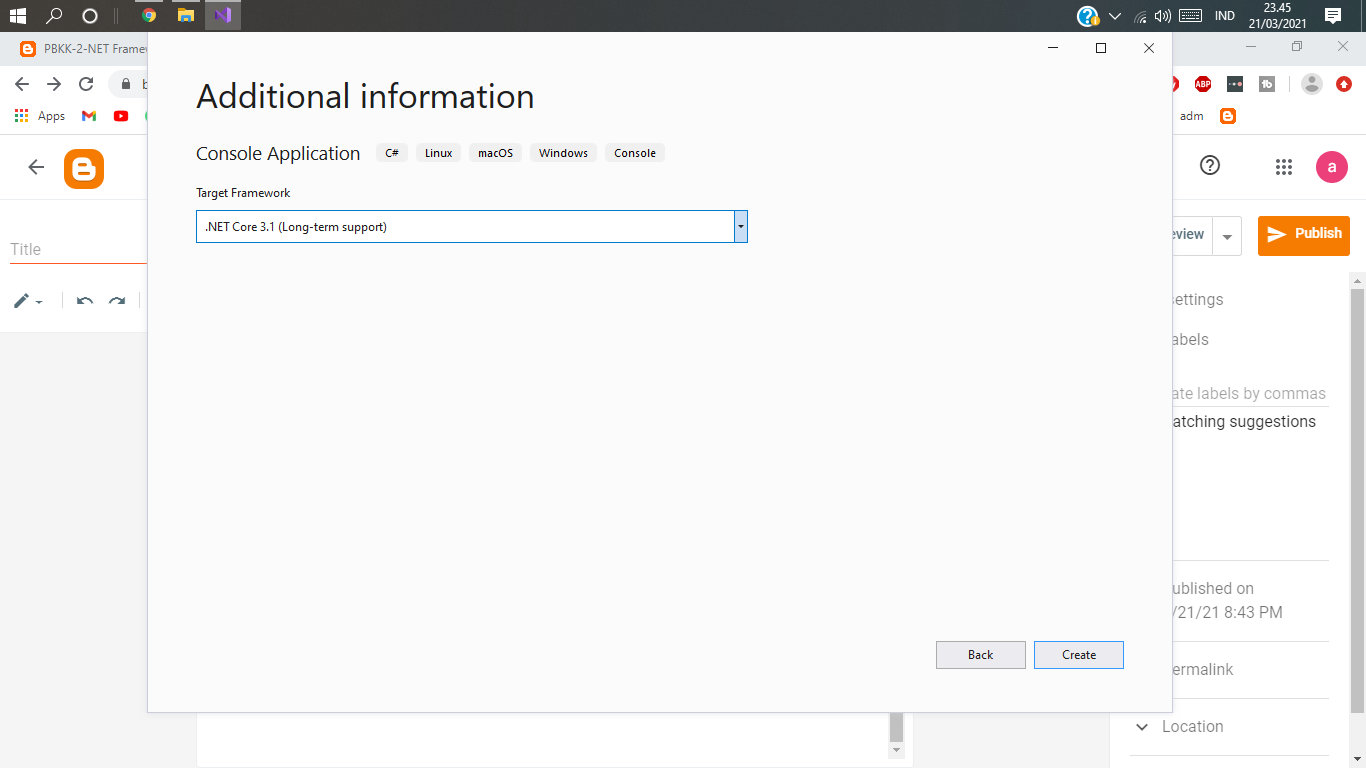
Task: Click the orange Publish button
Action: pyautogui.click(x=1304, y=235)
